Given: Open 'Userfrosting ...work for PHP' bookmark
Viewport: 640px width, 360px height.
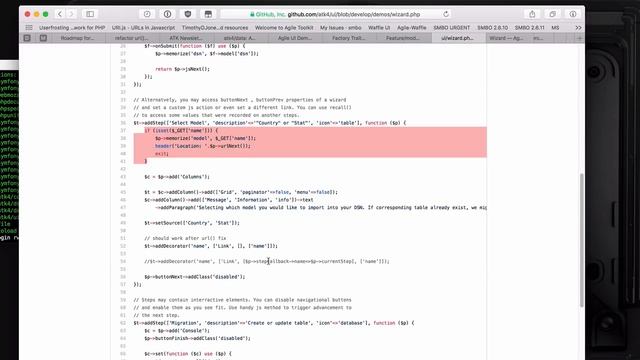Looking at the screenshot, I should point(72,28).
